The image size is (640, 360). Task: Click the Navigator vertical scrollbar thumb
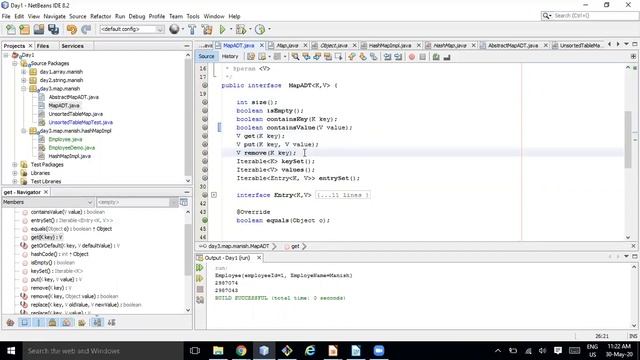(188, 249)
